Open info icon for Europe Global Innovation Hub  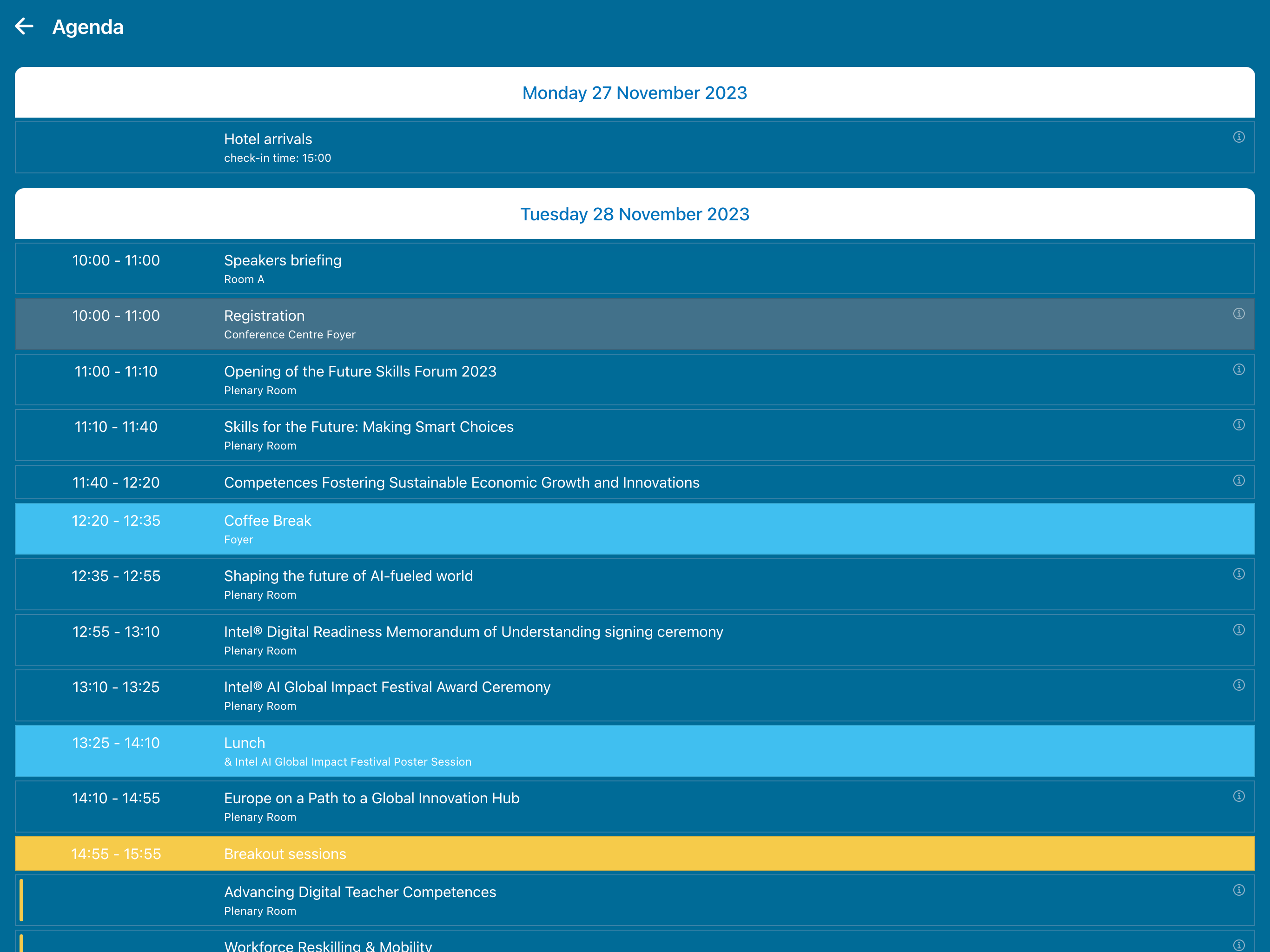pyautogui.click(x=1239, y=796)
